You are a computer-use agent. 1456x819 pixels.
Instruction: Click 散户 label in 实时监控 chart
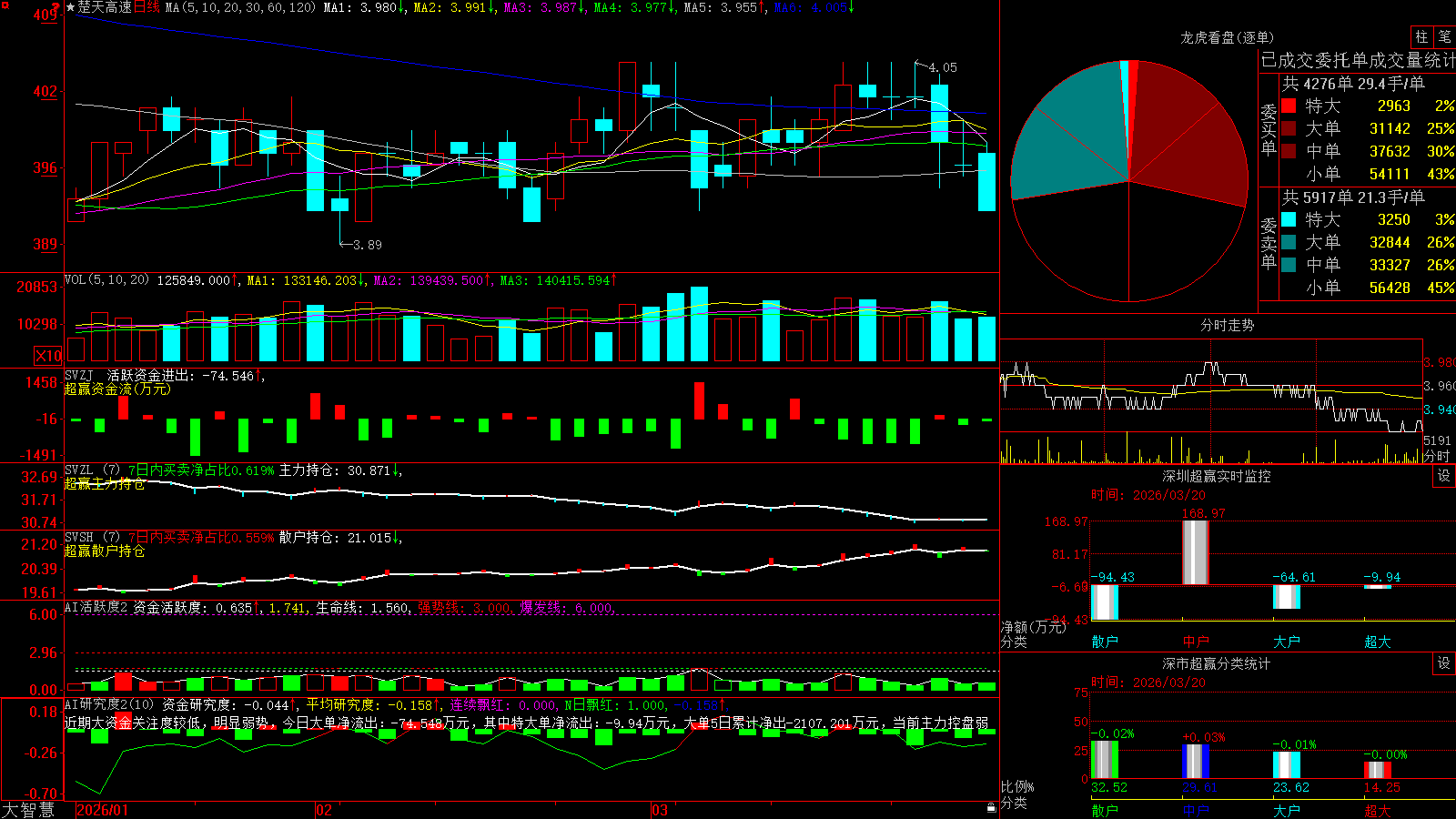pos(1105,642)
